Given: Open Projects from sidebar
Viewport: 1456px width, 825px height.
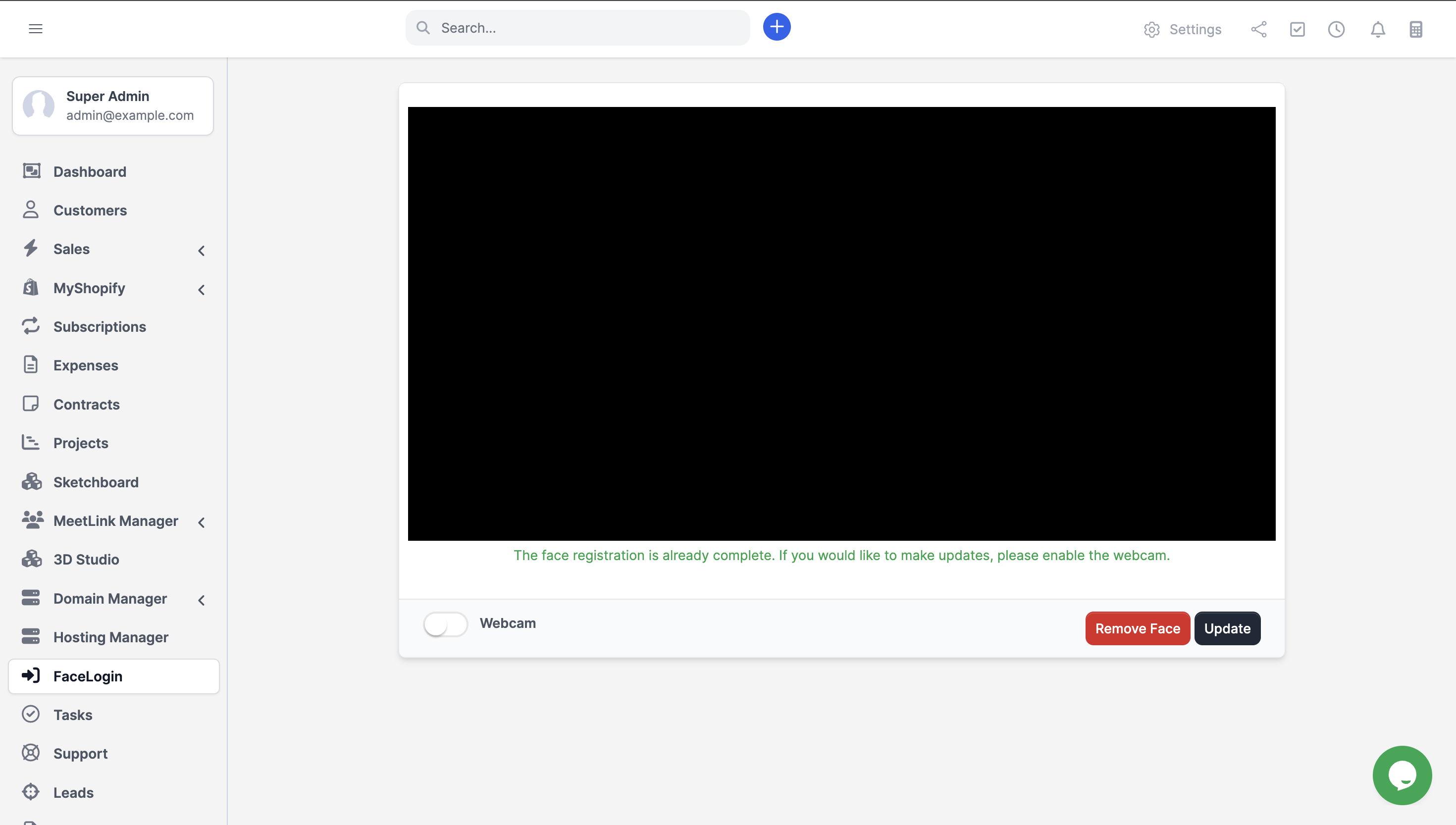Looking at the screenshot, I should click(113, 443).
